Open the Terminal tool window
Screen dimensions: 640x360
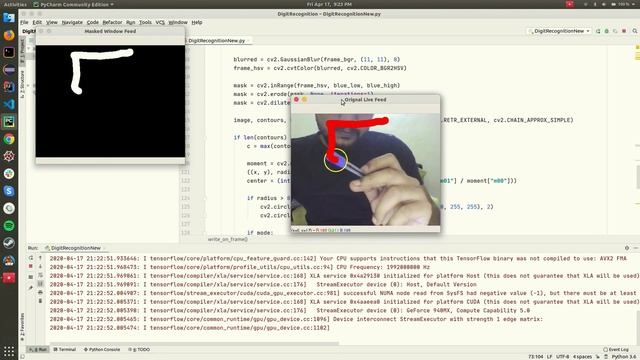(64, 350)
